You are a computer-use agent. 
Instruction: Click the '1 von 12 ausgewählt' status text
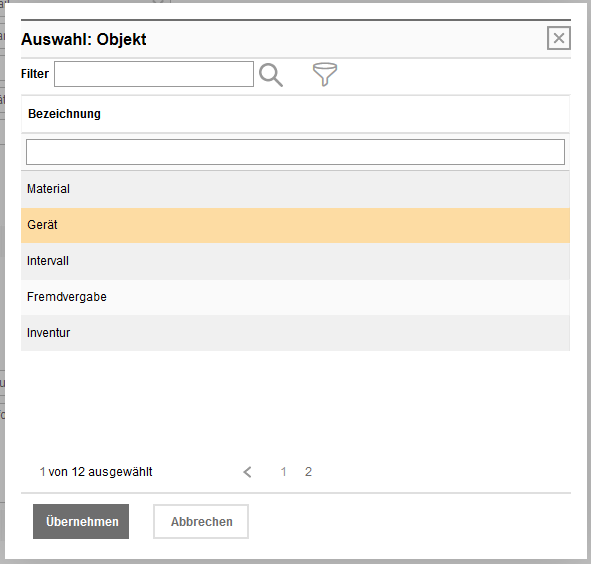(96, 472)
